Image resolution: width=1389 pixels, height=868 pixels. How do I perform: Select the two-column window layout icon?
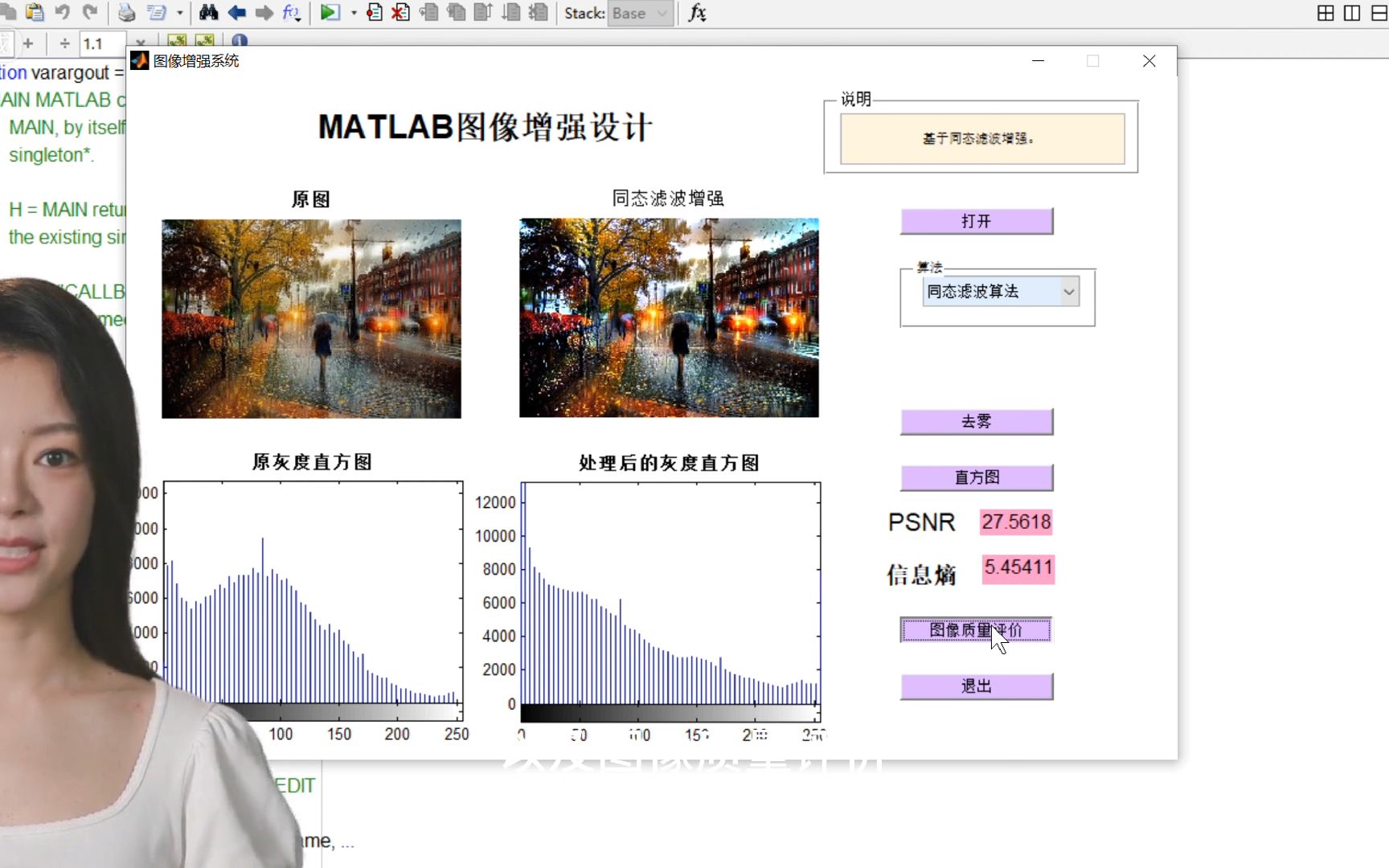pos(1351,13)
